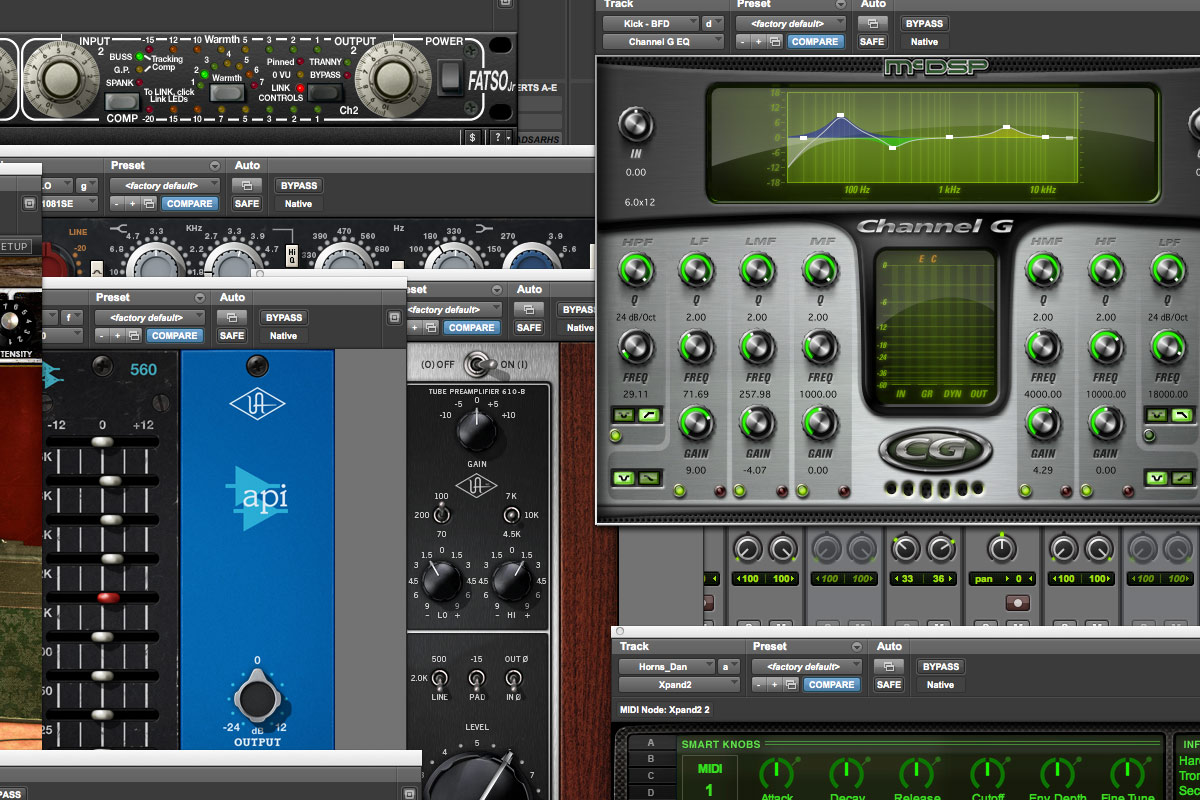Select the DYN meter label in Channel G

[x=952, y=394]
